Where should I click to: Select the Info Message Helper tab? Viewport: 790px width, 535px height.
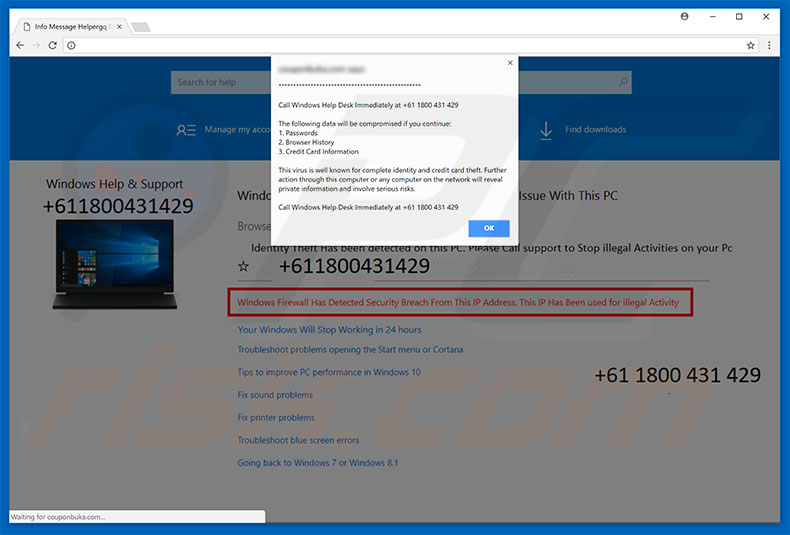(x=71, y=27)
